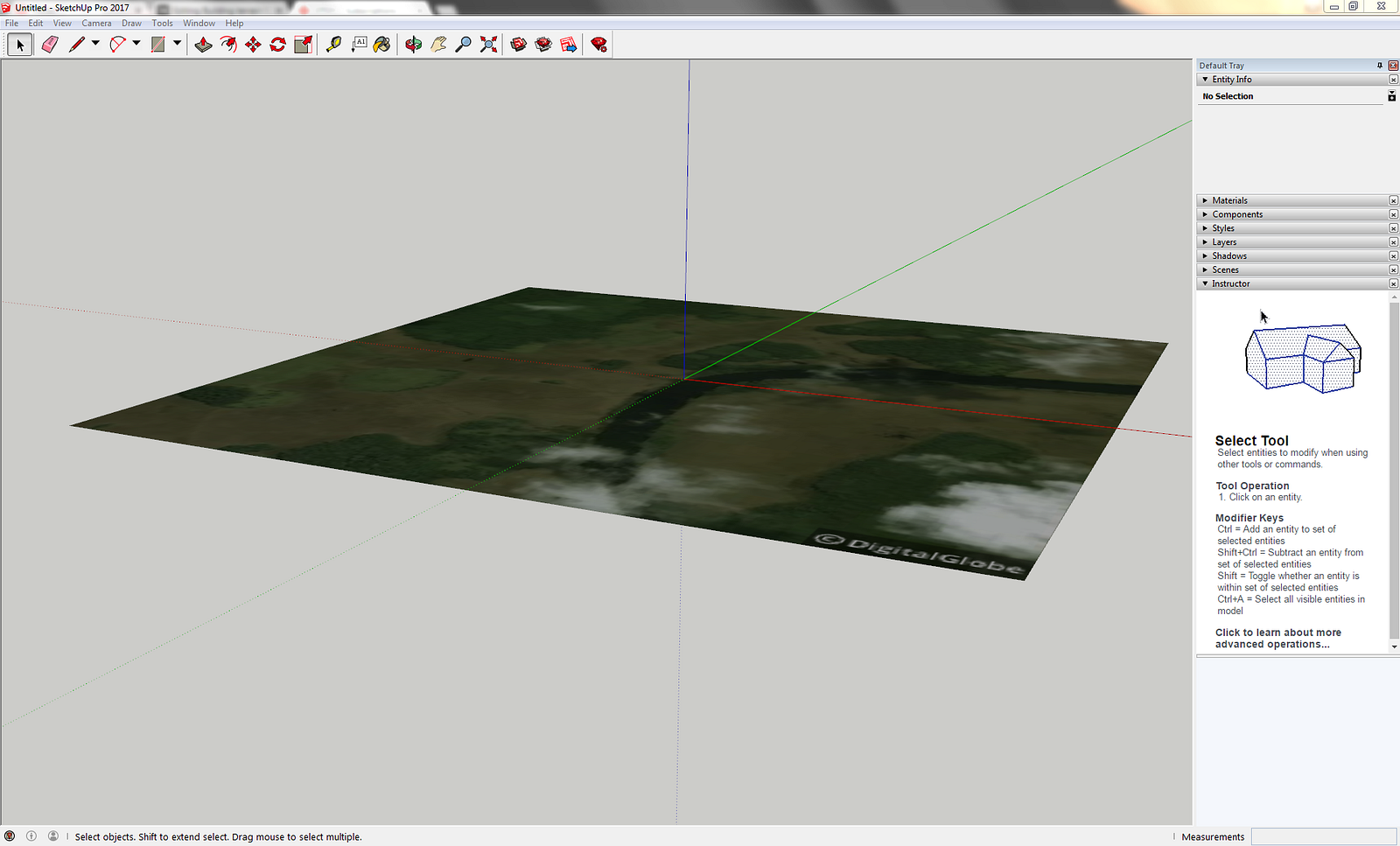Click the geo-location status bar icon
The height and width of the screenshot is (846, 1400).
10,836
